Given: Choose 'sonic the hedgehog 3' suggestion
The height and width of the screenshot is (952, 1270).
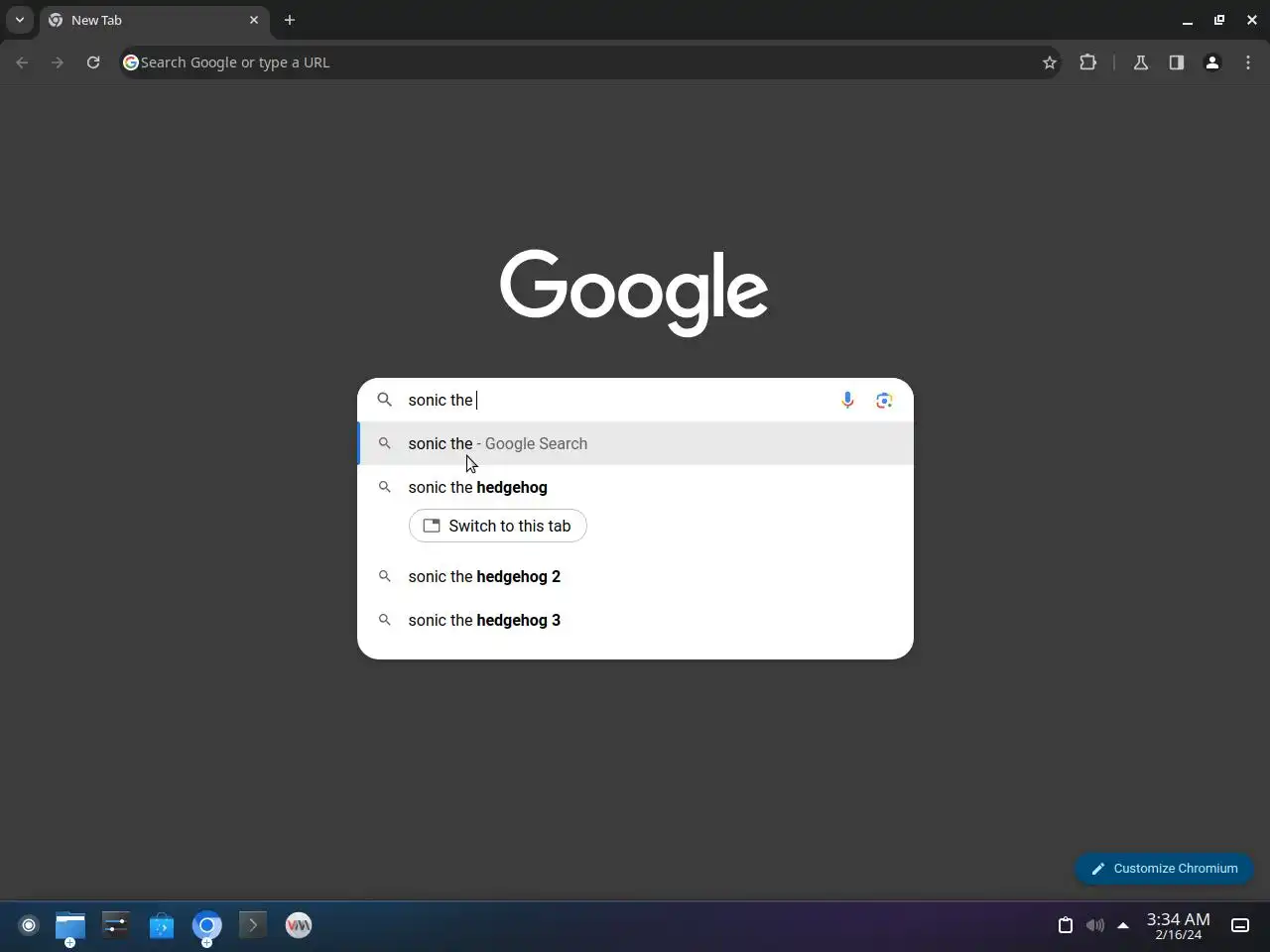Looking at the screenshot, I should click(x=635, y=620).
